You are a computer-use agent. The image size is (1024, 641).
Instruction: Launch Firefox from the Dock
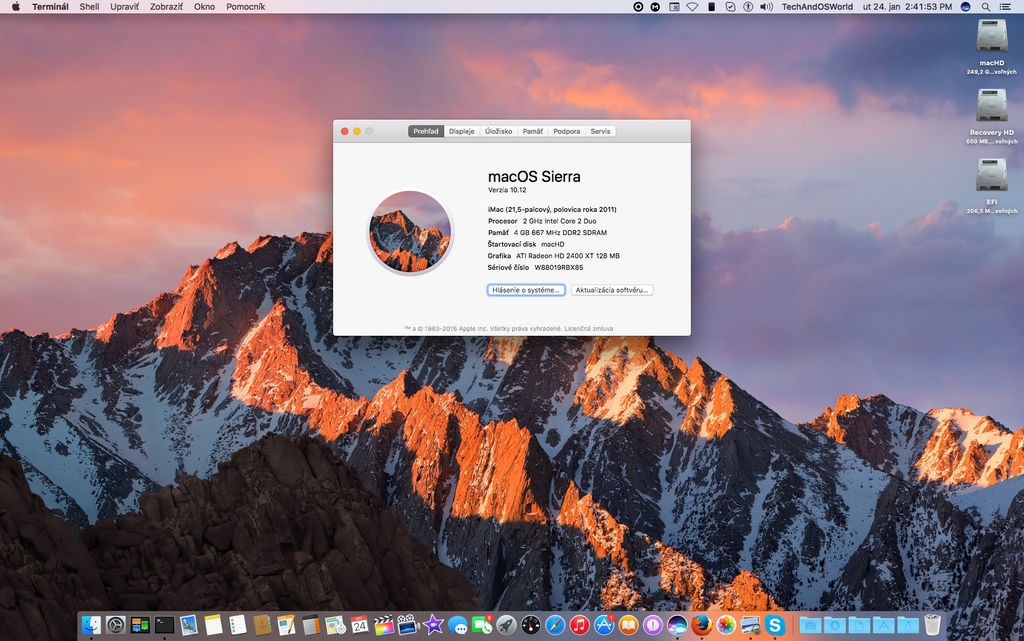click(x=701, y=625)
